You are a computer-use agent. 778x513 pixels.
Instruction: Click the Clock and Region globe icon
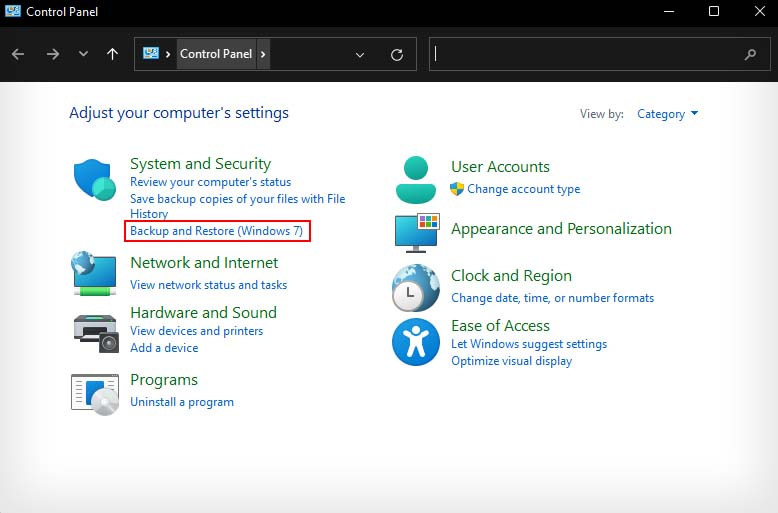pos(416,288)
